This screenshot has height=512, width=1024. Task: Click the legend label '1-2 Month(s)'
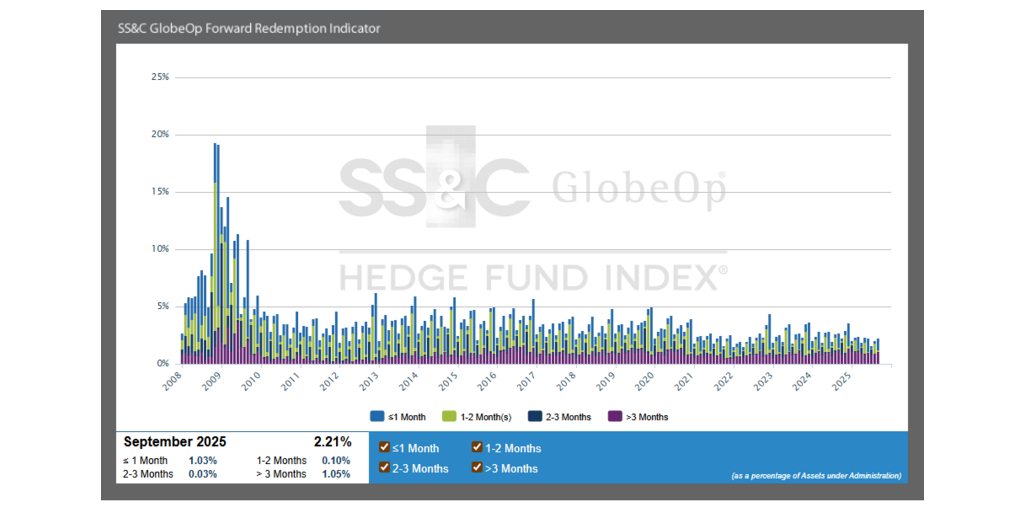click(x=485, y=417)
